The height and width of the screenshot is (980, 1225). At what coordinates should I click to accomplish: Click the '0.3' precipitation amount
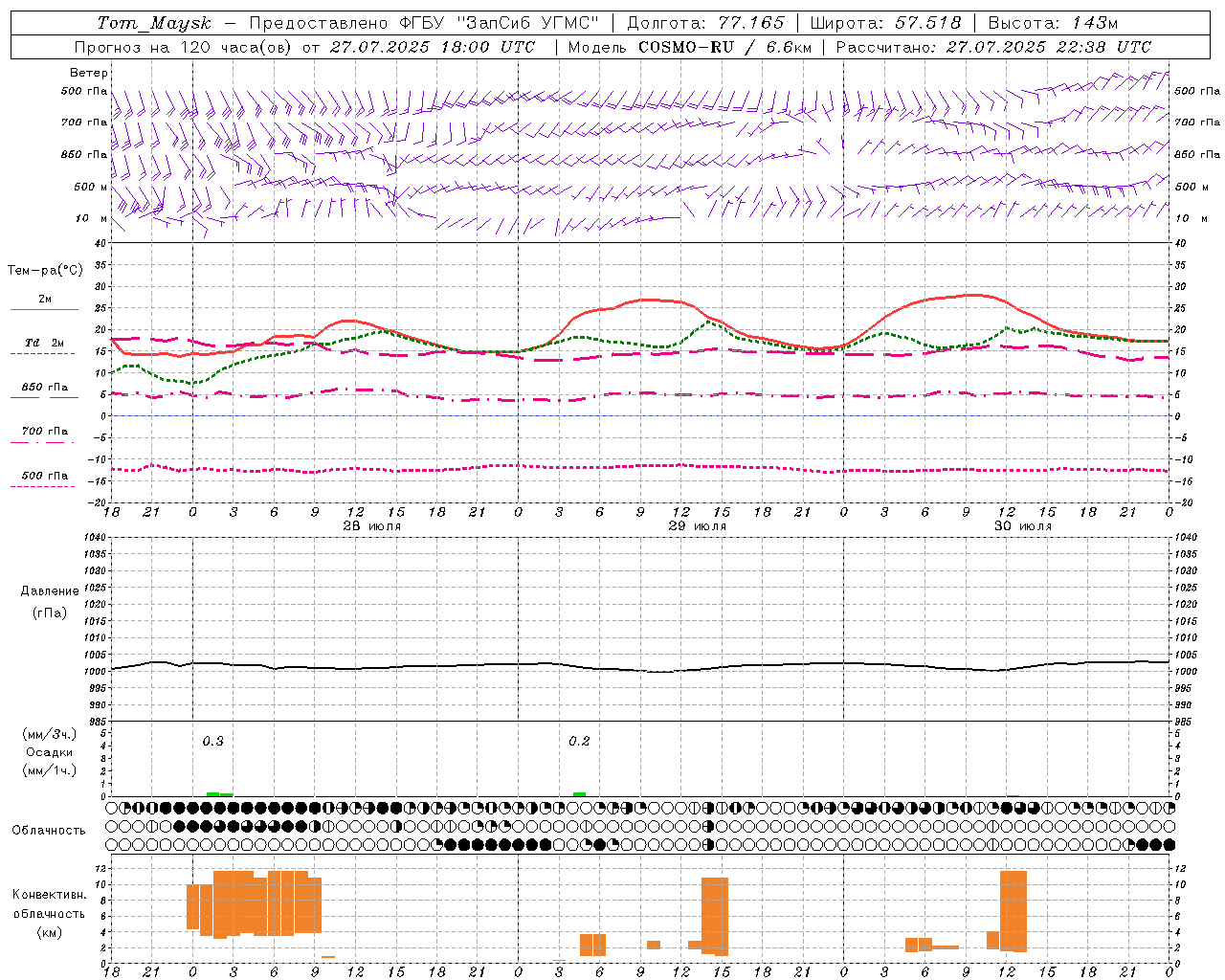coord(212,741)
